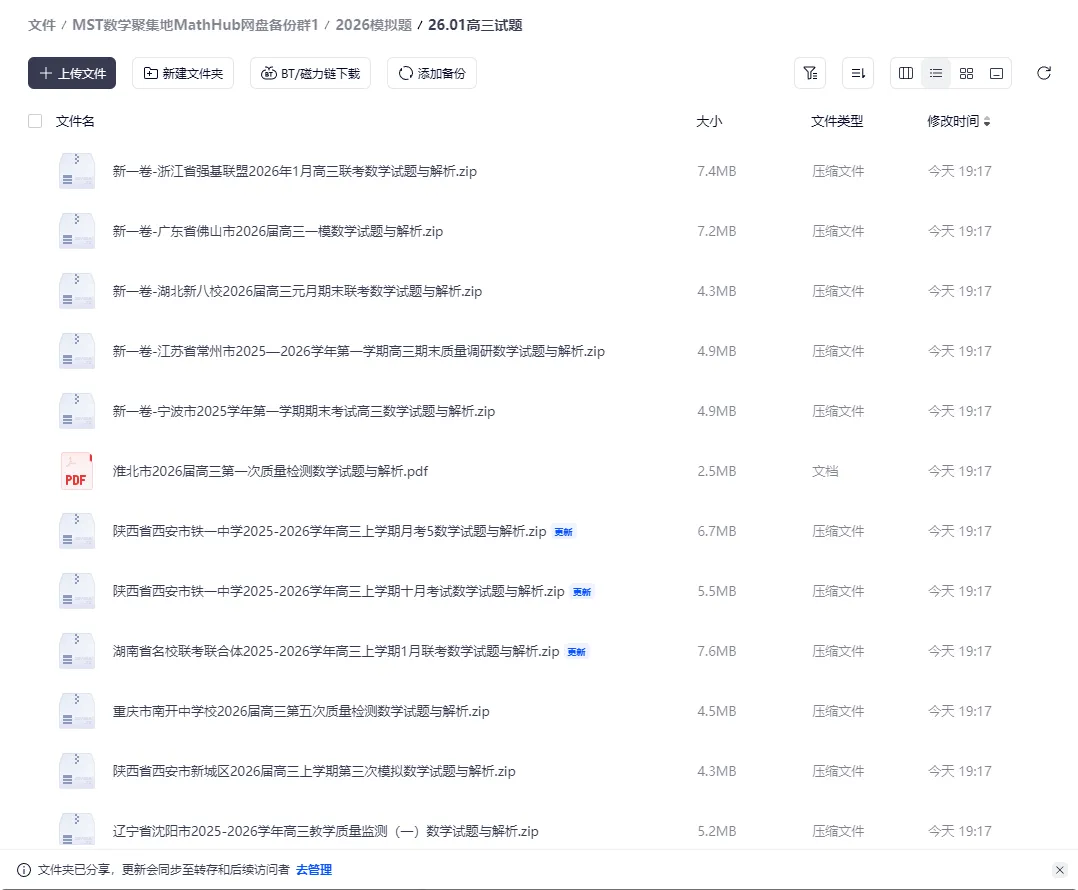This screenshot has width=1078, height=890.
Task: Open the file filter options
Action: click(x=810, y=73)
